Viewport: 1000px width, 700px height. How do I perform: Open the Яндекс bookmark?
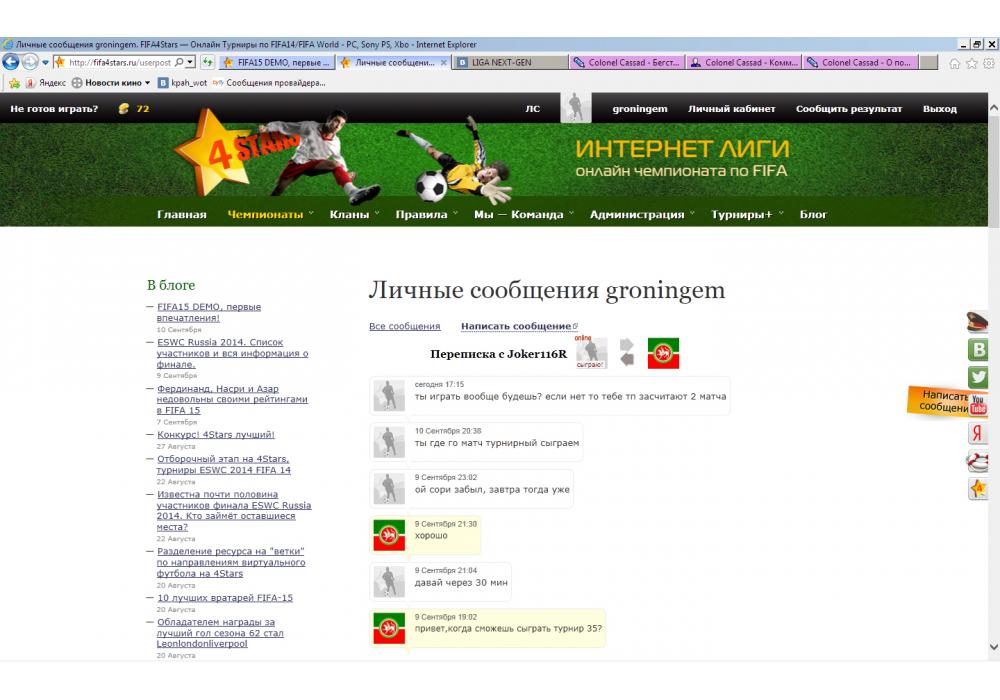tap(46, 83)
